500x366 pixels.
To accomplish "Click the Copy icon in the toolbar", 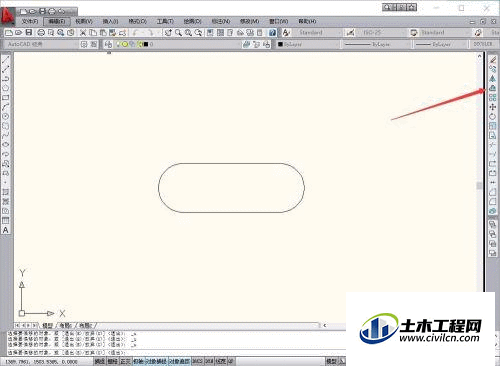I will coord(93,33).
